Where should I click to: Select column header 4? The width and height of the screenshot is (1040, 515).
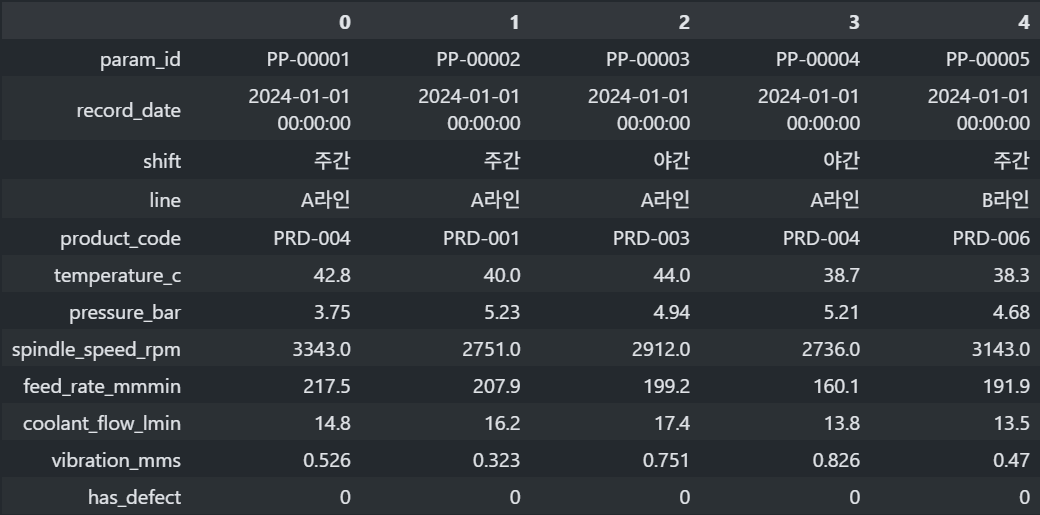(x=1023, y=21)
